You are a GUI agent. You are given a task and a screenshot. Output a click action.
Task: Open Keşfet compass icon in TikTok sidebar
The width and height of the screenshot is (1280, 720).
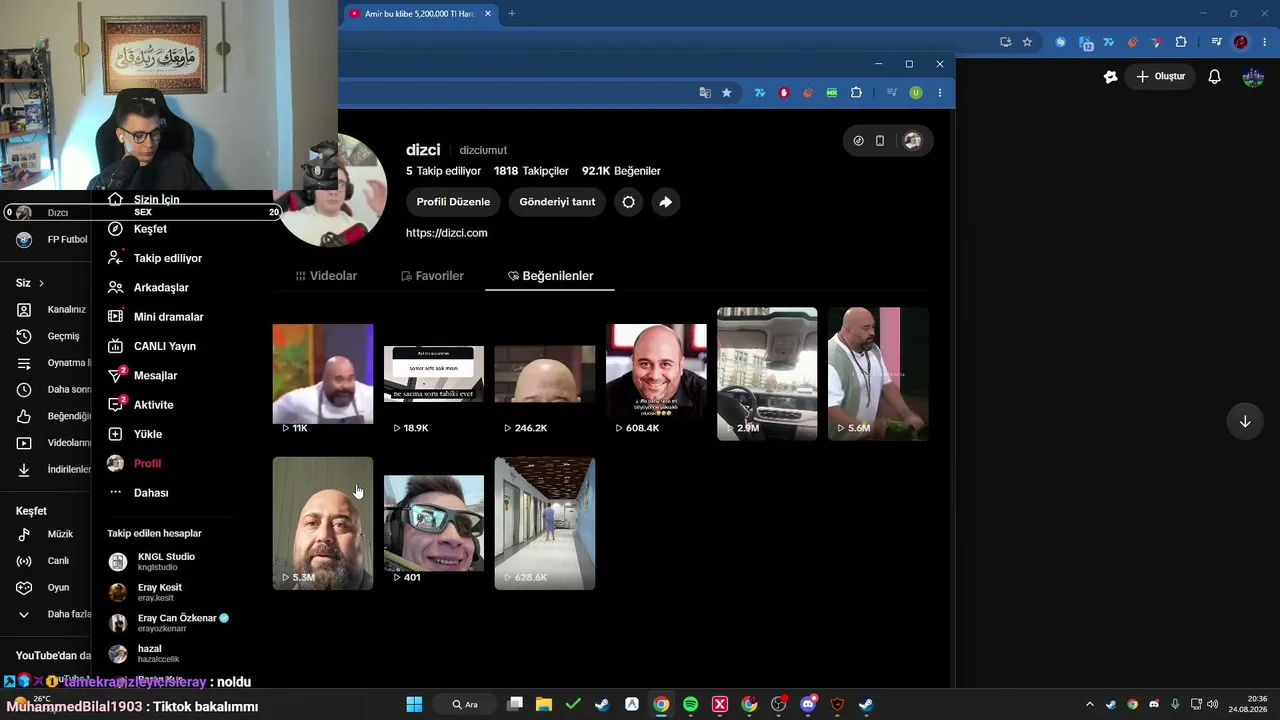(115, 229)
